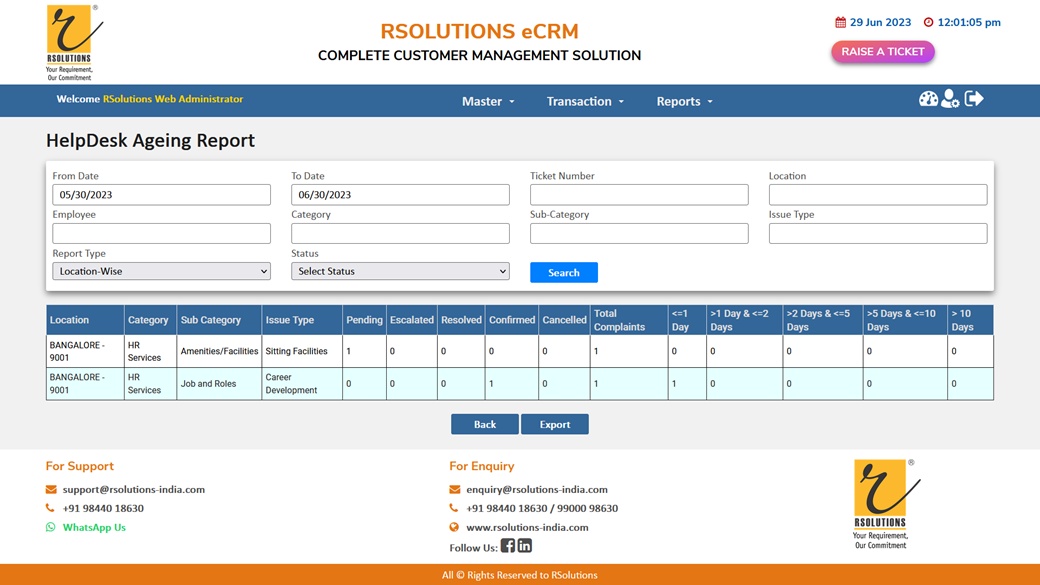Expand the Report Type dropdown
Screen dimensions: 1040x585
tap(161, 271)
